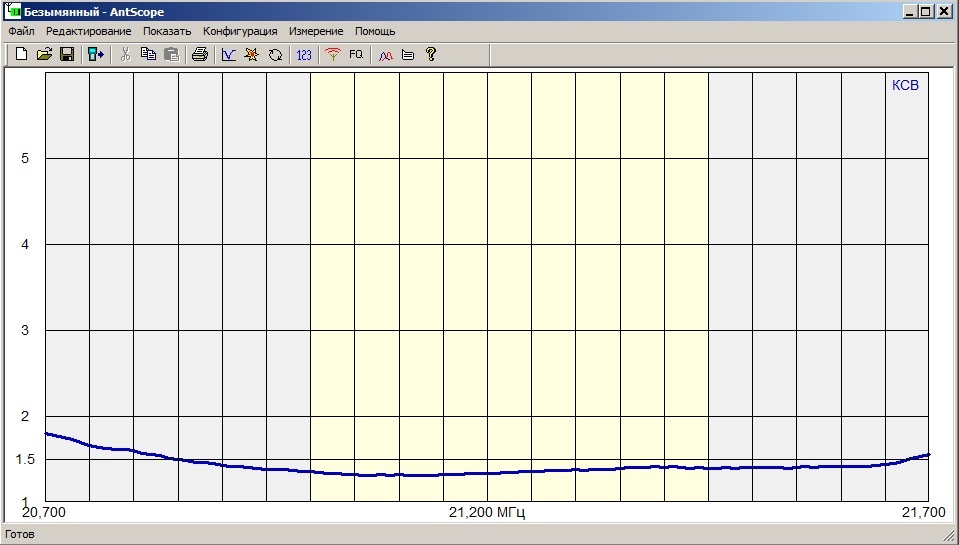Screen dimensions: 959x545
Task: Open the Измерение menu
Action: [x=316, y=31]
